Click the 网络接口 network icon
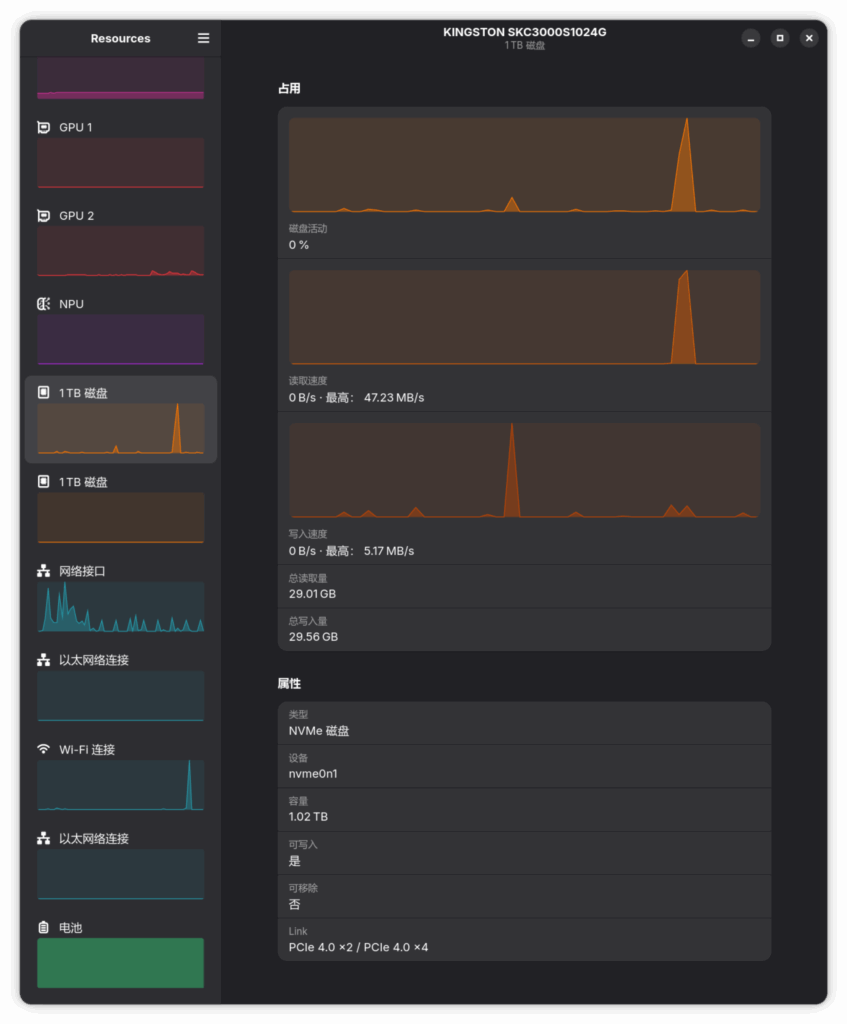This screenshot has width=847, height=1024. 43,571
